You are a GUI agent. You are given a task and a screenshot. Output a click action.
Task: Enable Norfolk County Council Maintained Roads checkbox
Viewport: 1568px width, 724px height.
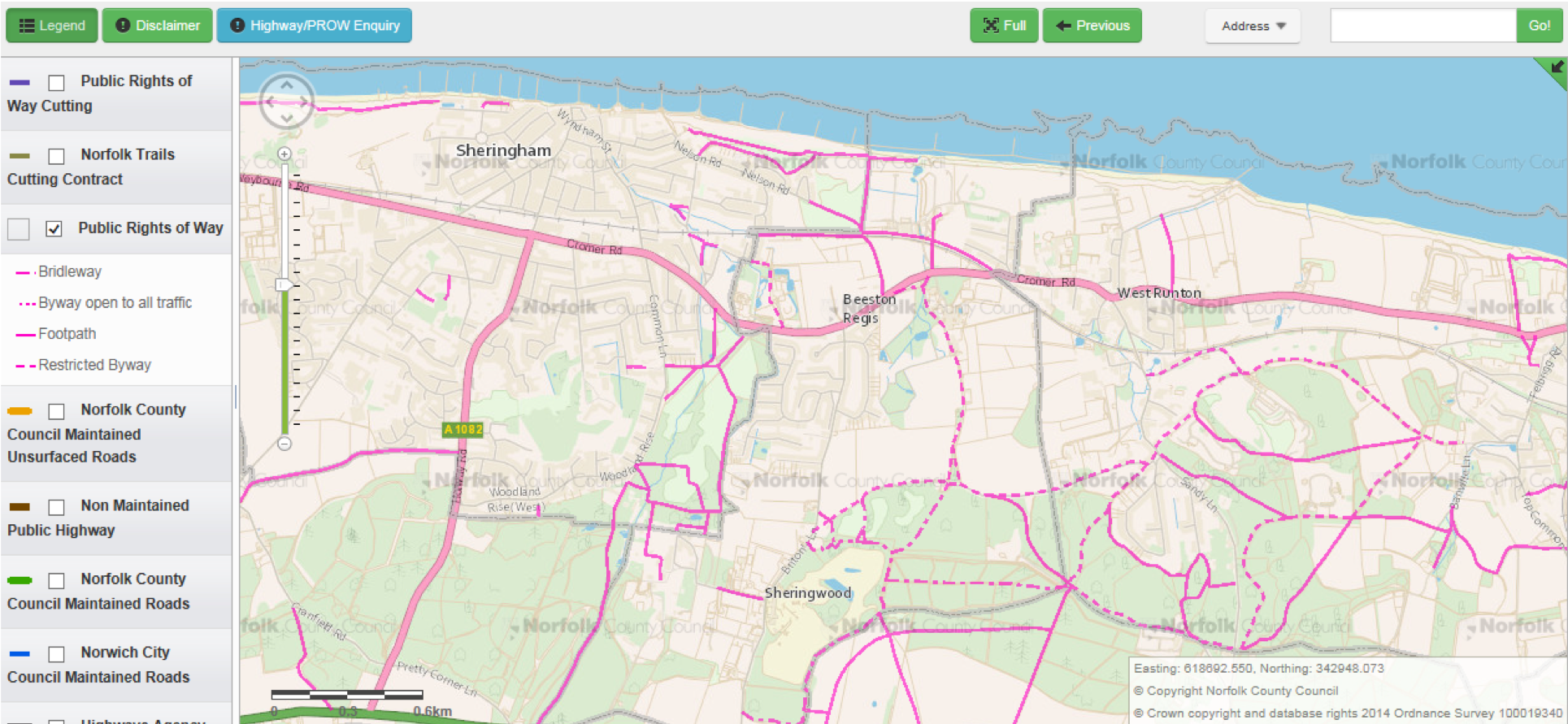[56, 580]
